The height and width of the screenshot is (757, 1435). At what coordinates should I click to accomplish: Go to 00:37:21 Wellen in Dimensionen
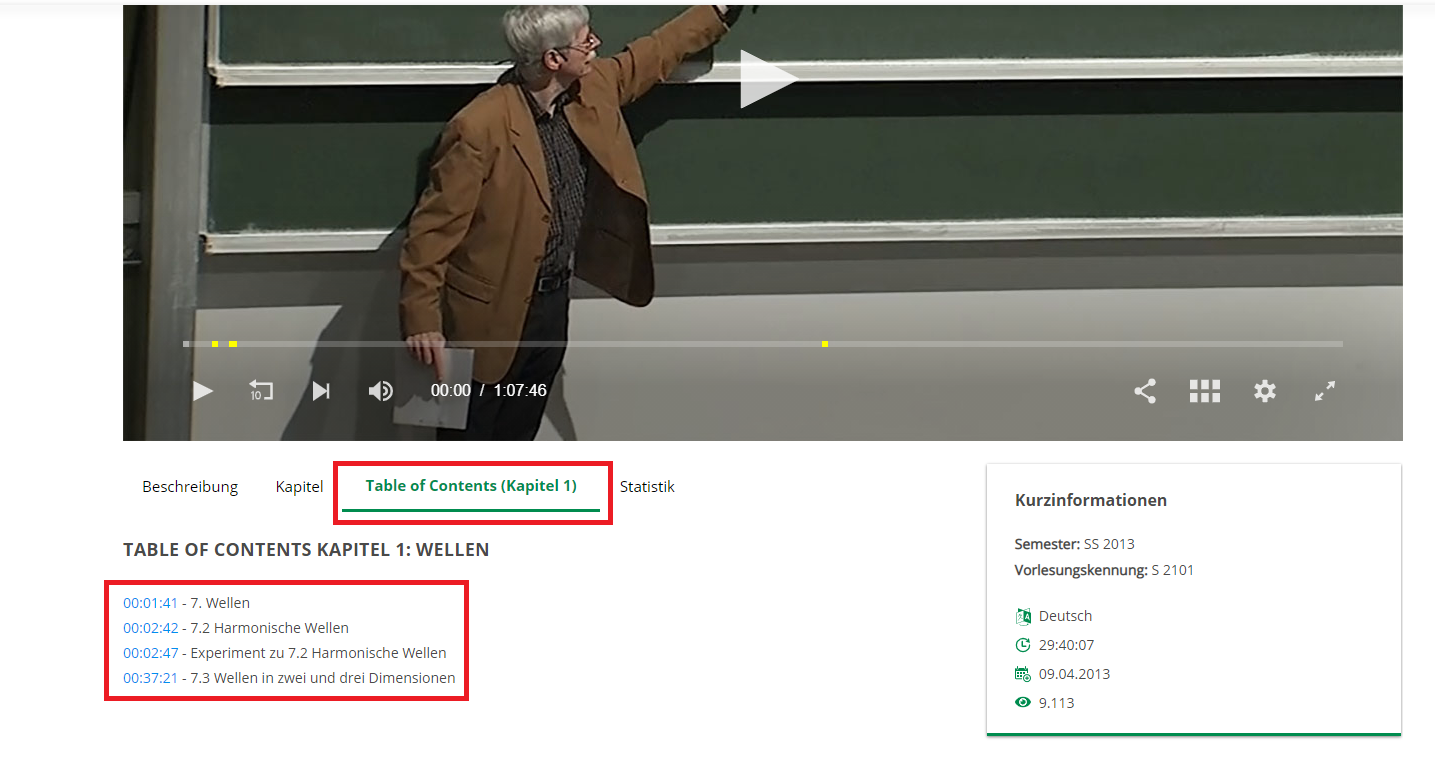[150, 678]
